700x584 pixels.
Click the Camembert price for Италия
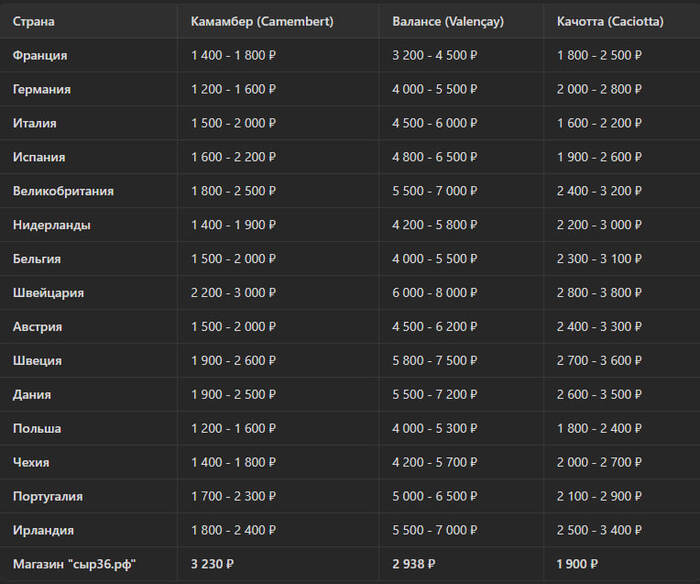coord(233,123)
